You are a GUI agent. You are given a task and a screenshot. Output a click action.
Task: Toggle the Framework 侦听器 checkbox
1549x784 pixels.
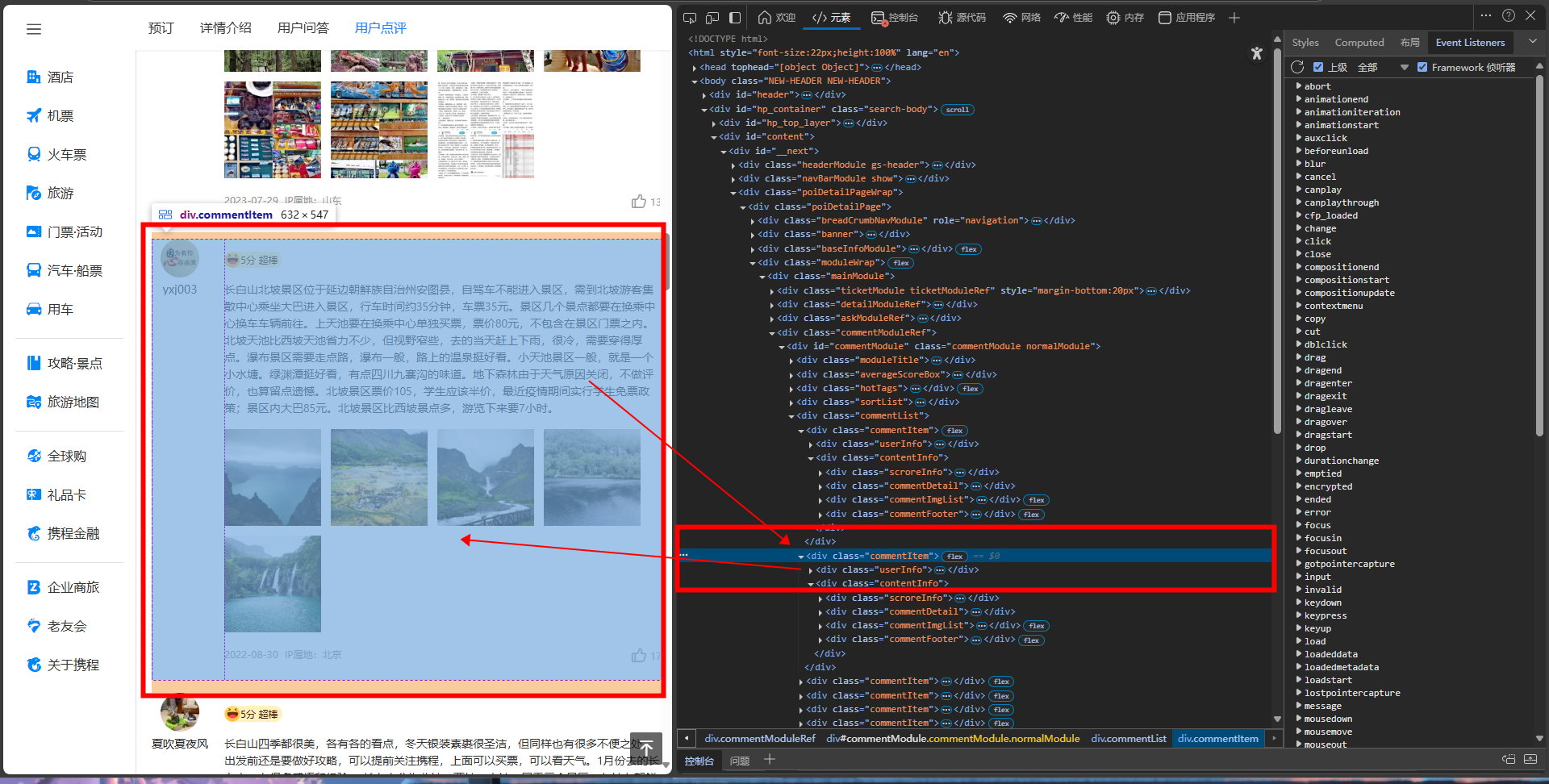click(x=1422, y=67)
